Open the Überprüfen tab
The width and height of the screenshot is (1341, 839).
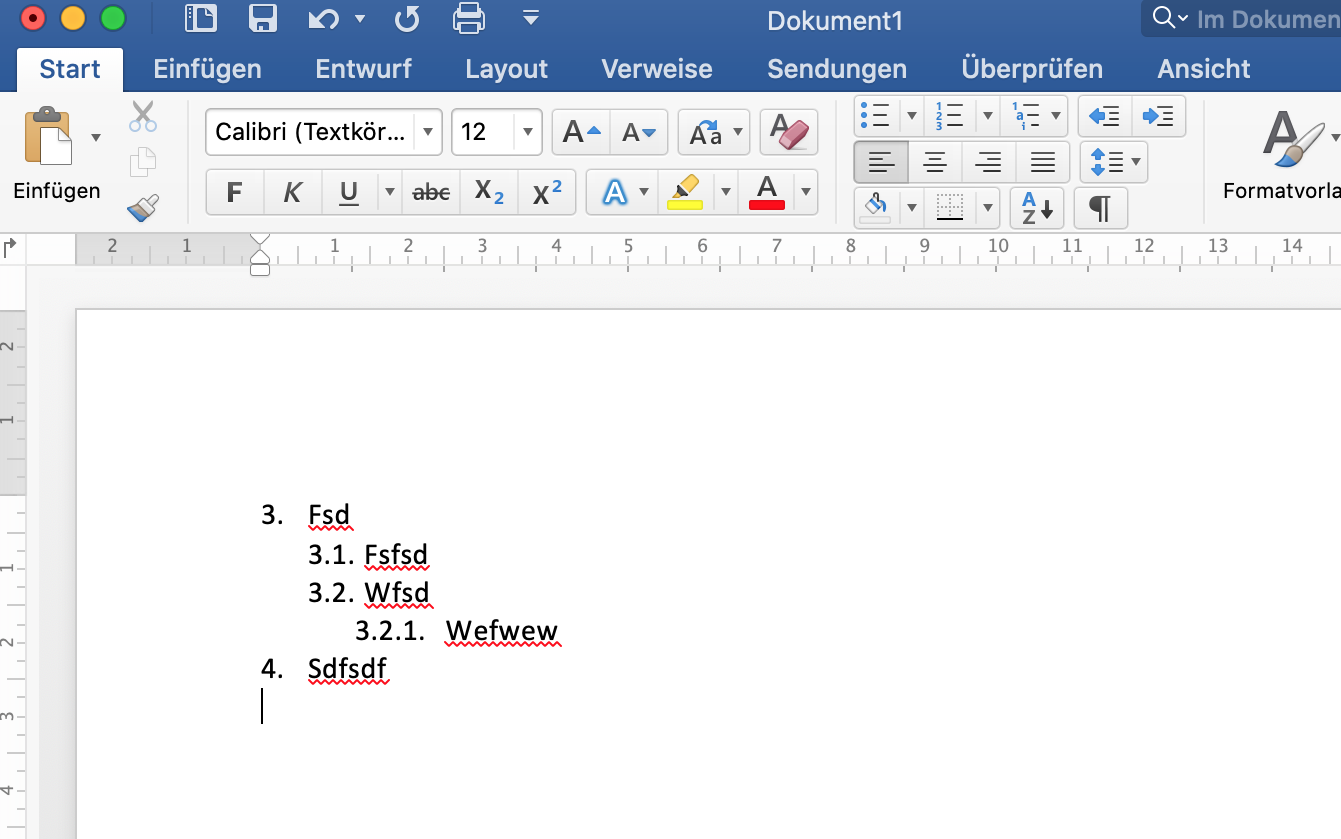point(1032,69)
